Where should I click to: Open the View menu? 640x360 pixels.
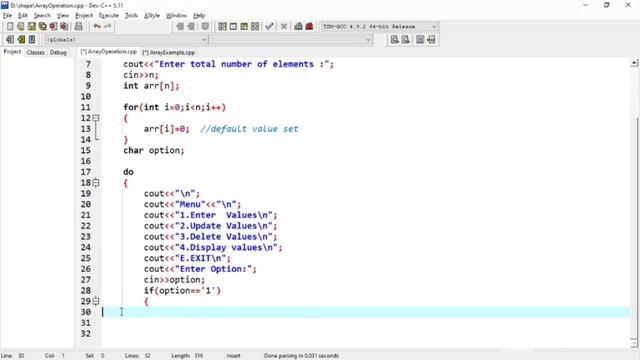coord(62,16)
